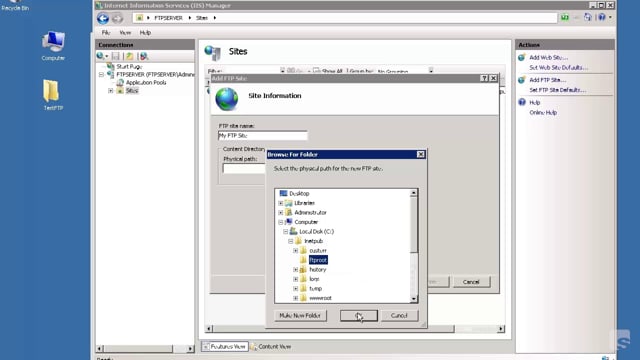Switch to Features View tab
The width and height of the screenshot is (640, 360).
(x=224, y=347)
